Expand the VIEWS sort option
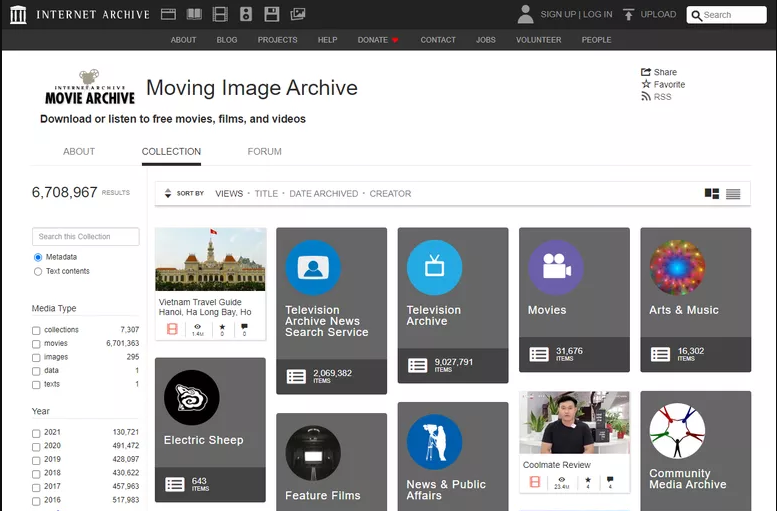 click(x=229, y=194)
